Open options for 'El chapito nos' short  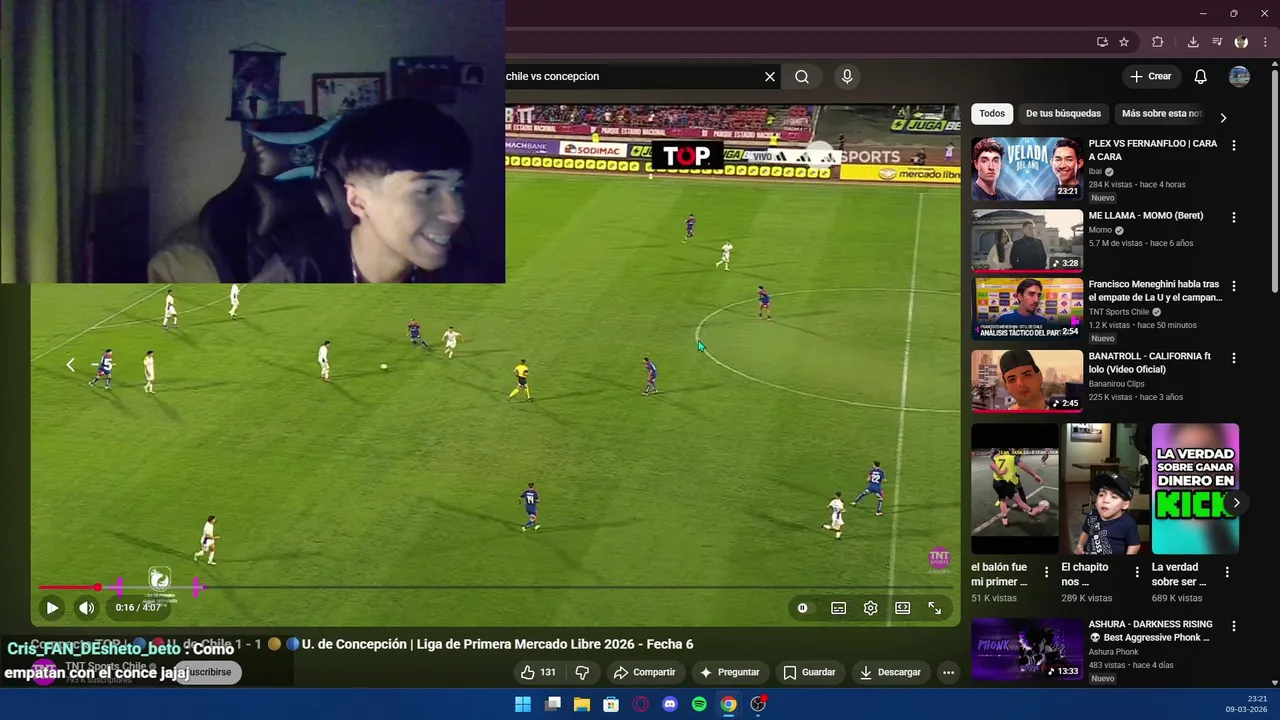click(x=1137, y=572)
